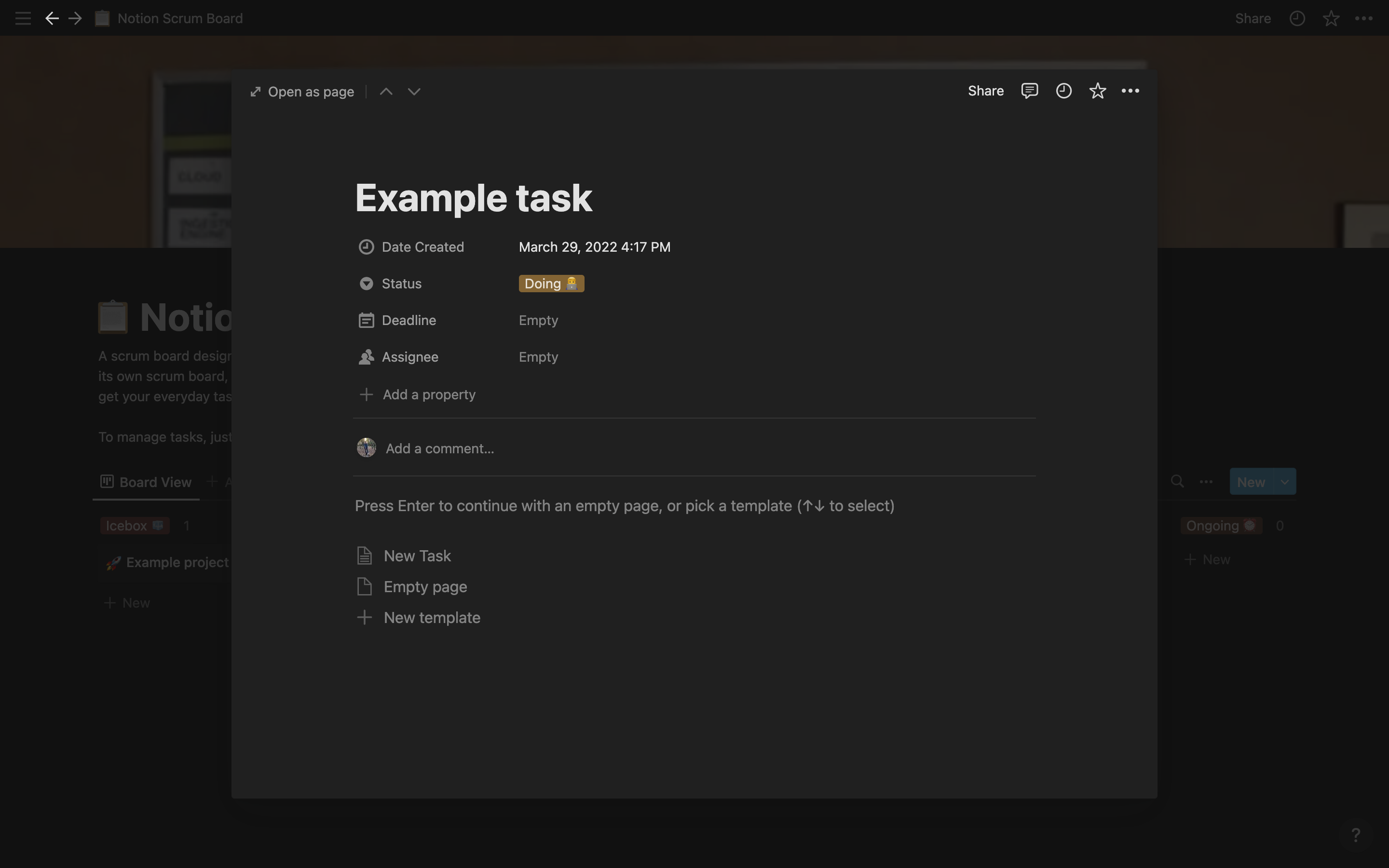The height and width of the screenshot is (868, 1389).
Task: View task updates history clock icon
Action: pos(1063,91)
